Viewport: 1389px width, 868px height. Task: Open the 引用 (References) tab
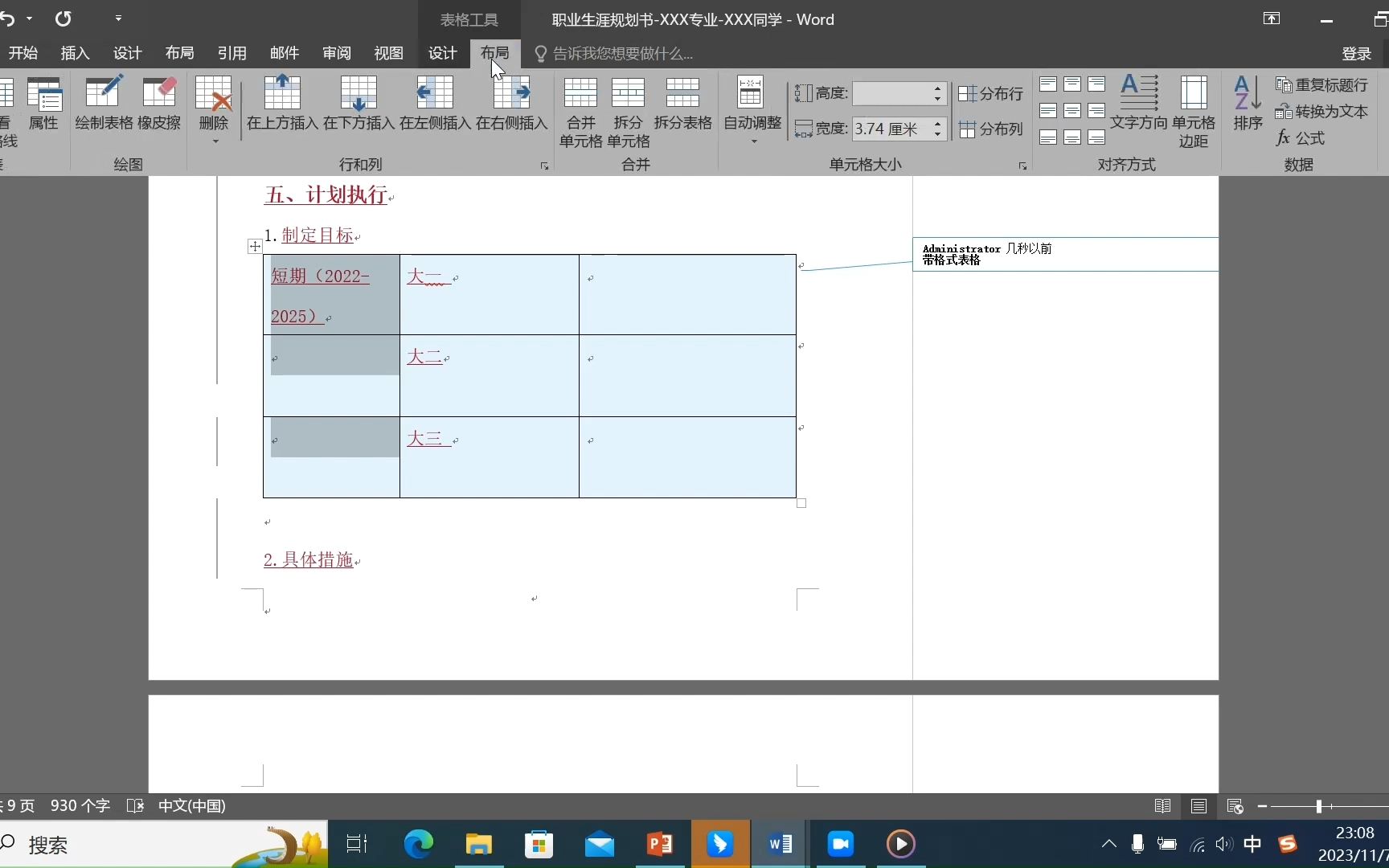click(232, 53)
